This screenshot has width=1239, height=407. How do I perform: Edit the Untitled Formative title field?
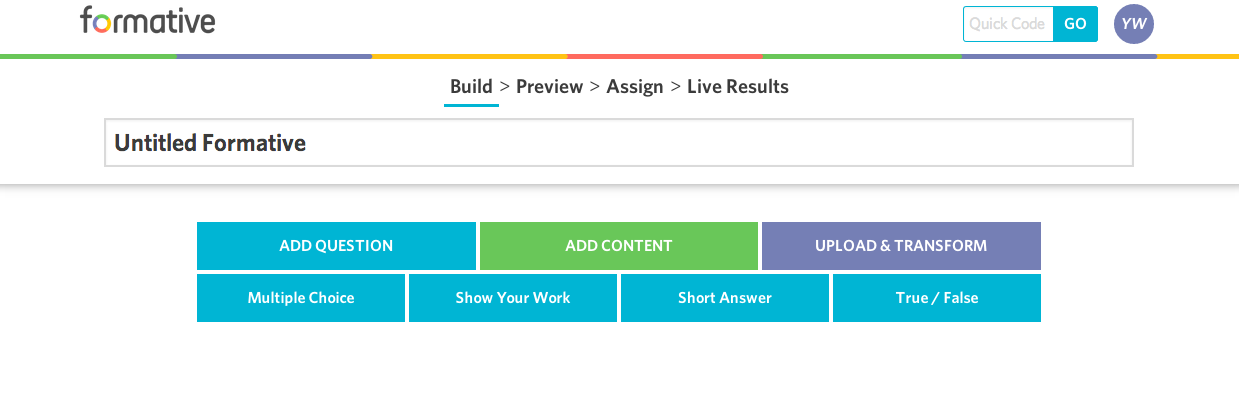pos(618,143)
